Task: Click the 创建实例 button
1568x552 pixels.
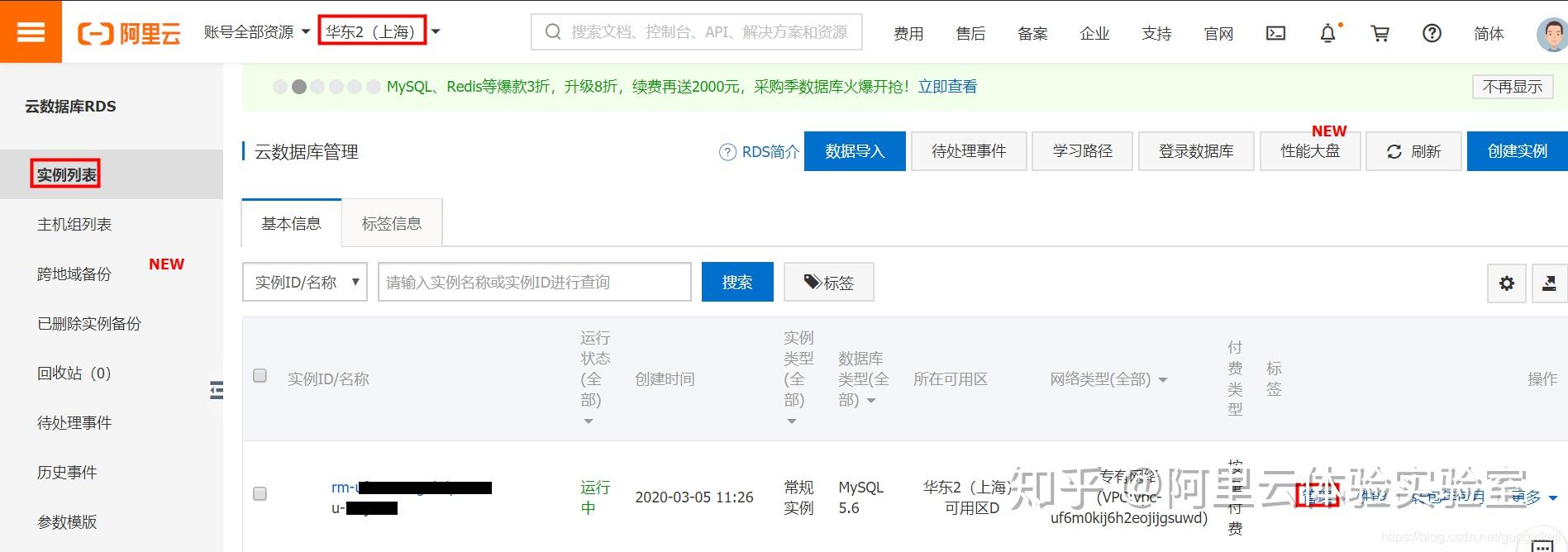Action: 1518,151
